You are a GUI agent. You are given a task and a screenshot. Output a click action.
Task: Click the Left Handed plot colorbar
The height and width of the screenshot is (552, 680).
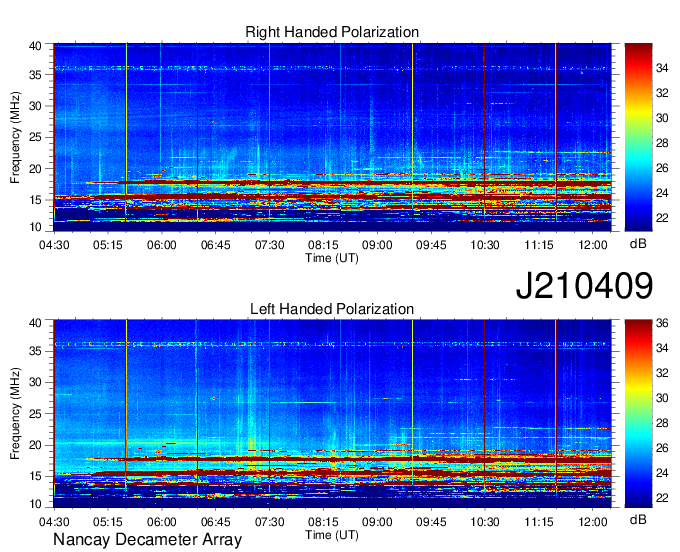point(638,414)
